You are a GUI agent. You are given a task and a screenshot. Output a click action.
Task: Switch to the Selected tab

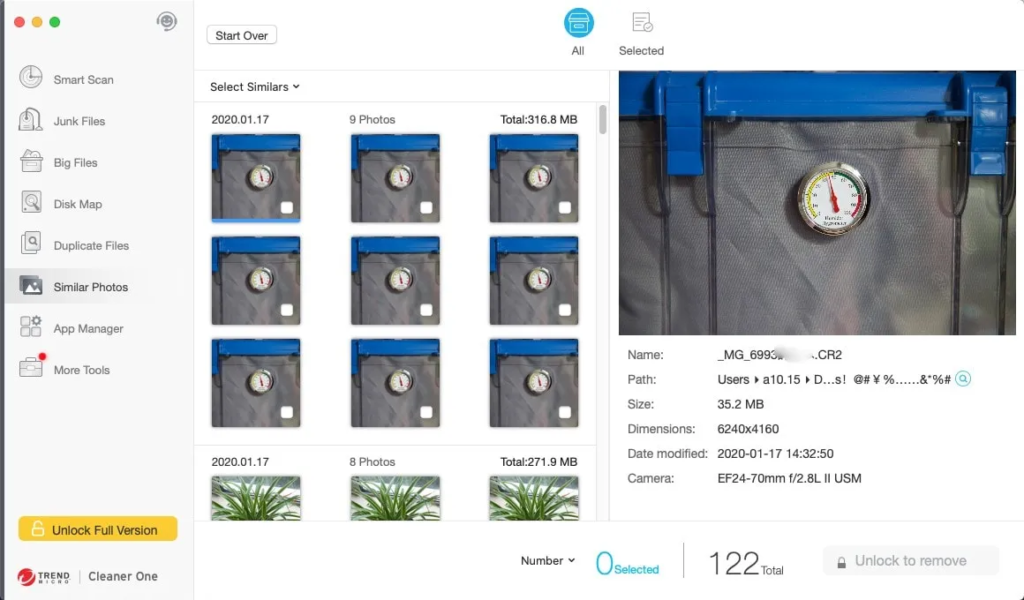click(x=641, y=34)
